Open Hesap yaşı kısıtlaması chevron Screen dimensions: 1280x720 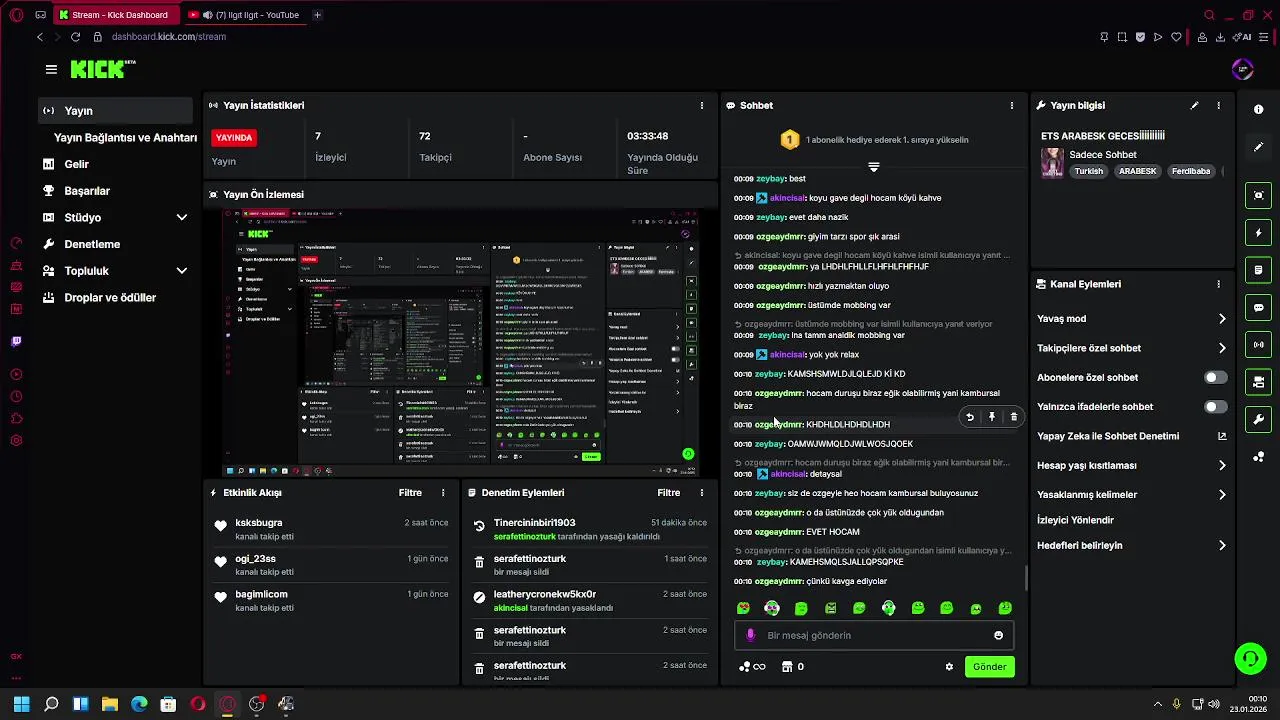1221,465
